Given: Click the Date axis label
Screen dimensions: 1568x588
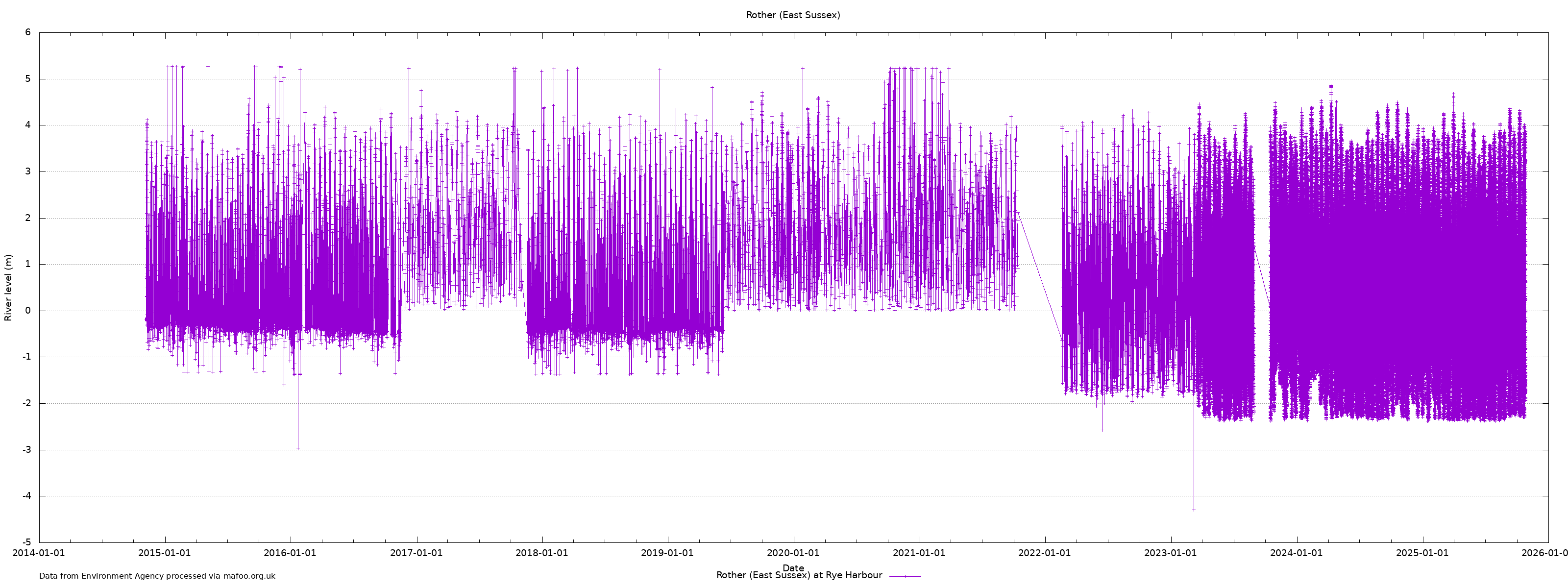Looking at the screenshot, I should [x=792, y=567].
